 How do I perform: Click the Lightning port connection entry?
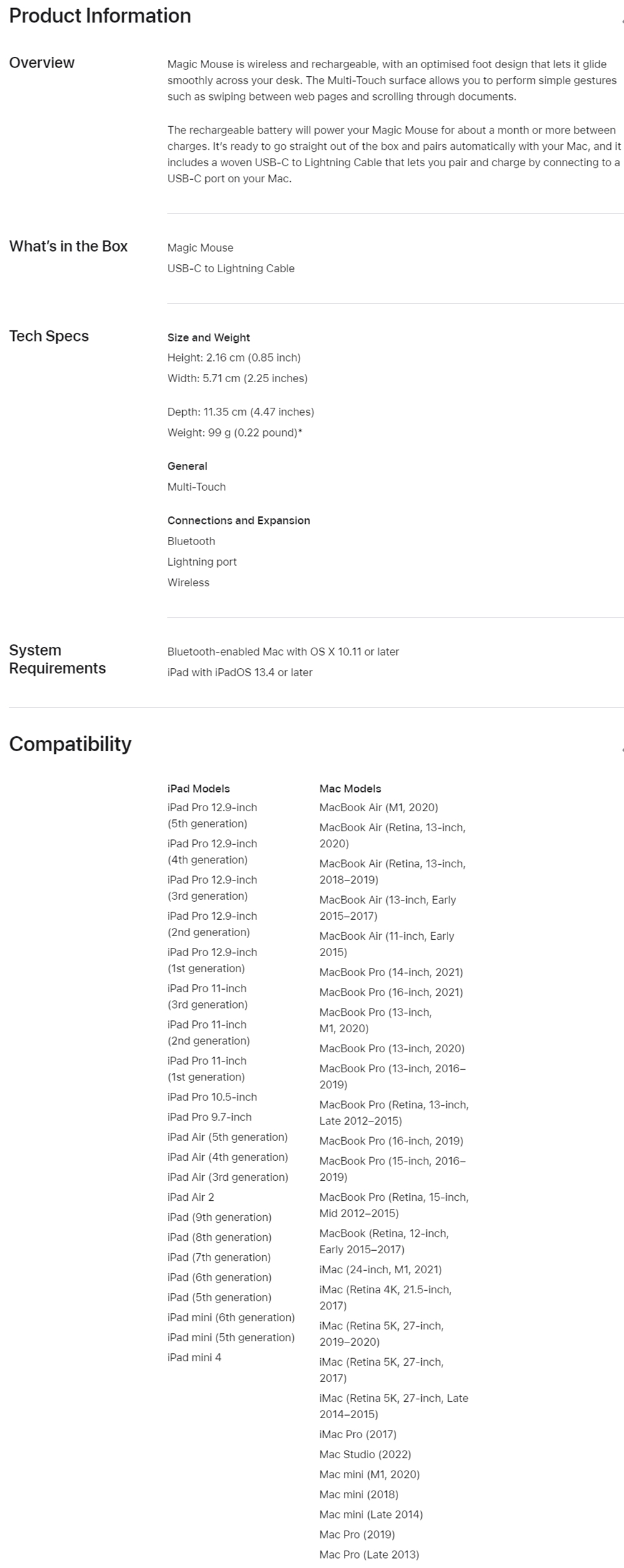[202, 562]
